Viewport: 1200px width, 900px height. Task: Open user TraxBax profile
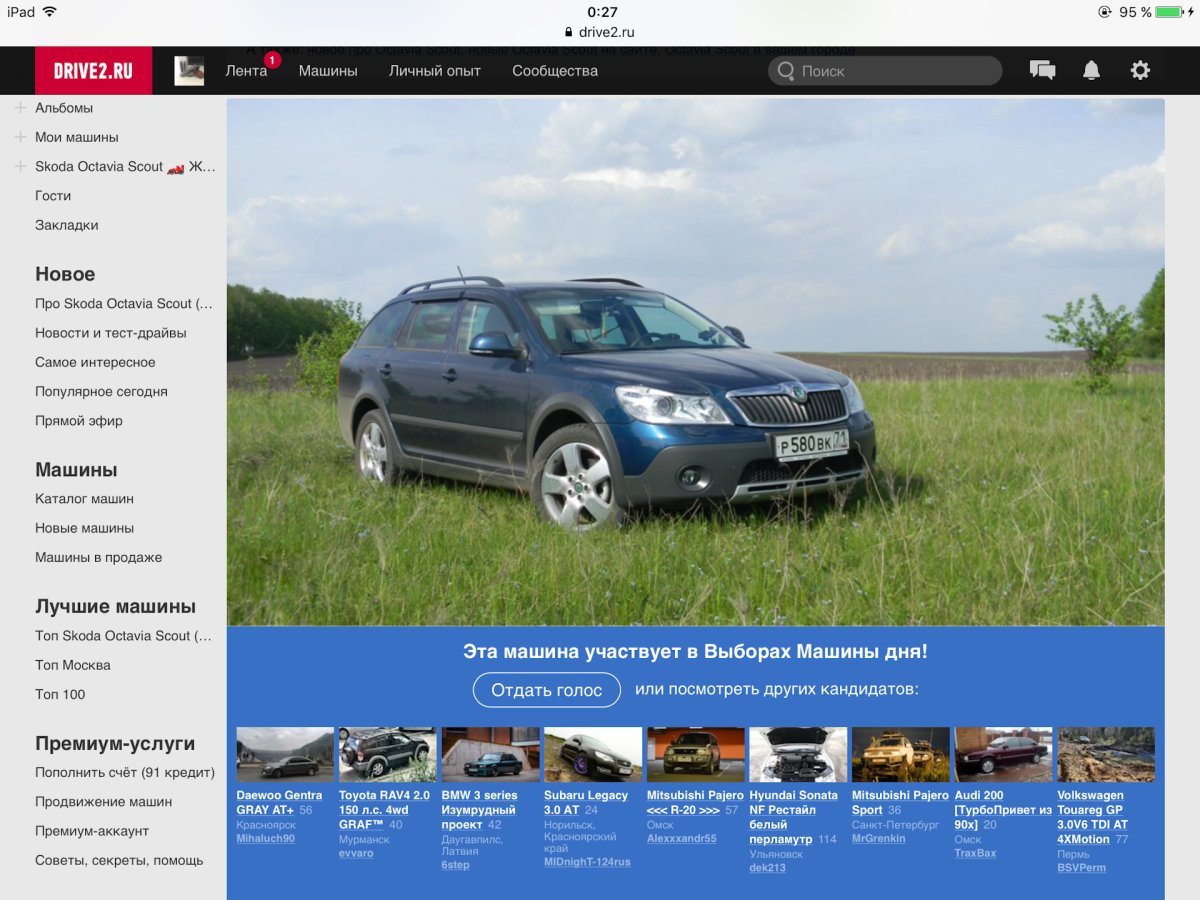(x=976, y=853)
